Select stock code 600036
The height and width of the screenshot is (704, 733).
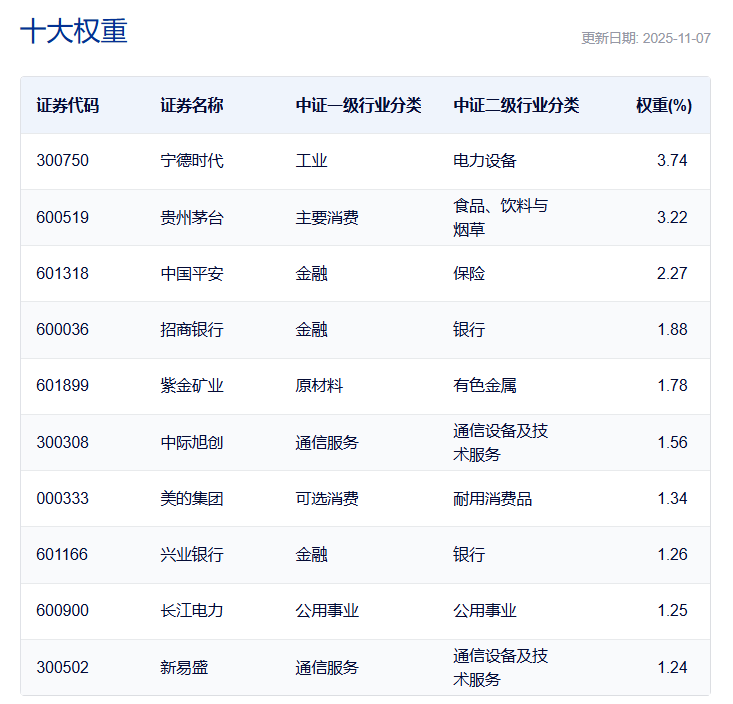tap(63, 330)
